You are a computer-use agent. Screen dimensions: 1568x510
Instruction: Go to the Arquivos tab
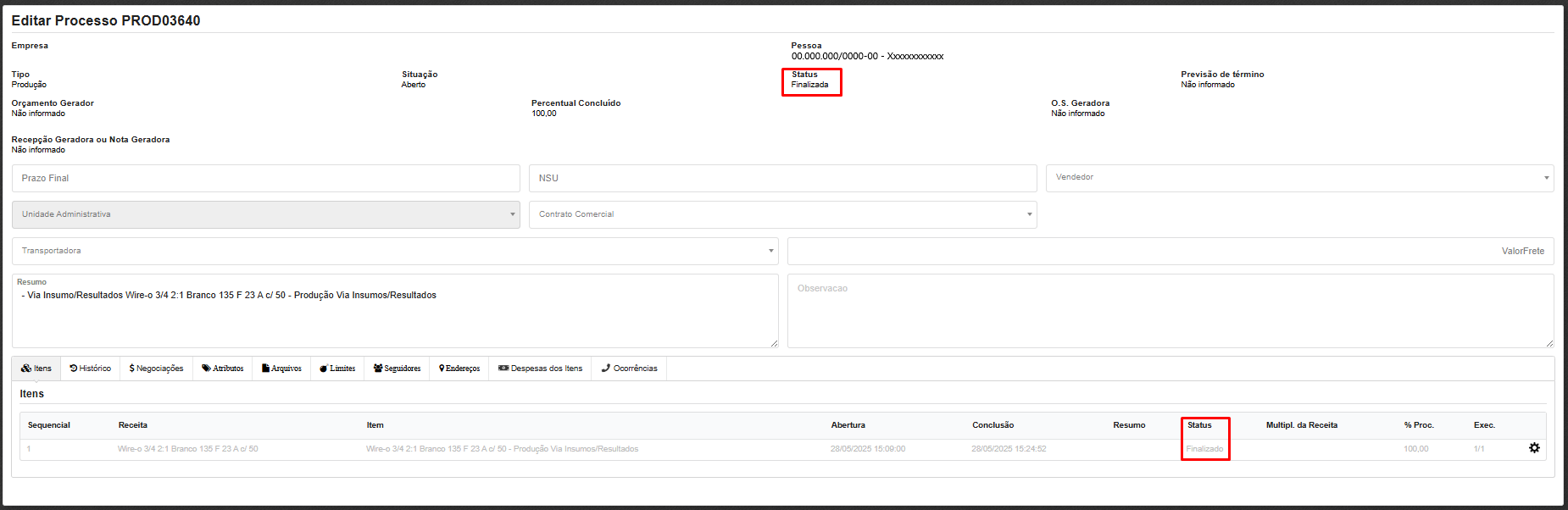pos(281,369)
